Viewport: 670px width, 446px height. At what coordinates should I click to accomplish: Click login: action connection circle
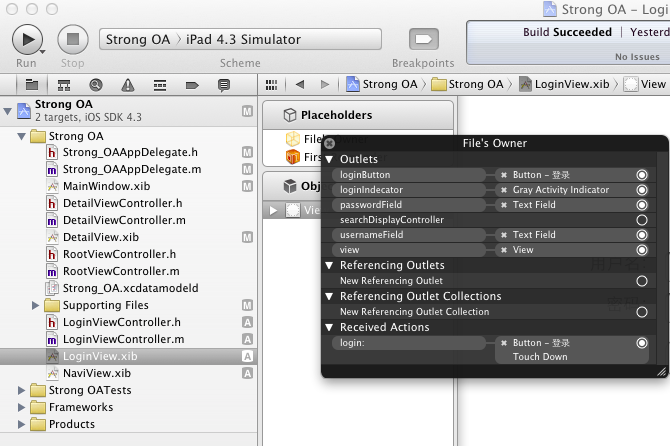click(x=642, y=343)
